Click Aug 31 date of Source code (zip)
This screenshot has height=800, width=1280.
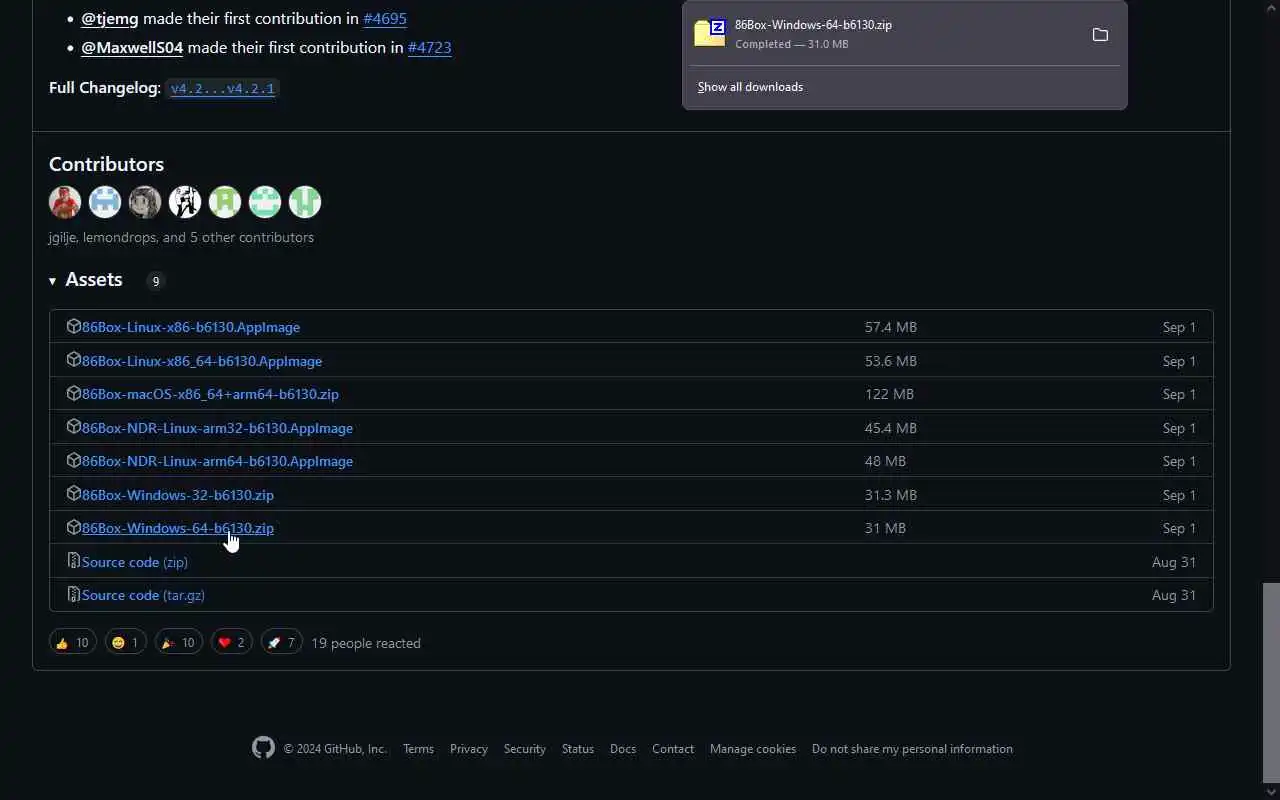click(x=1174, y=562)
